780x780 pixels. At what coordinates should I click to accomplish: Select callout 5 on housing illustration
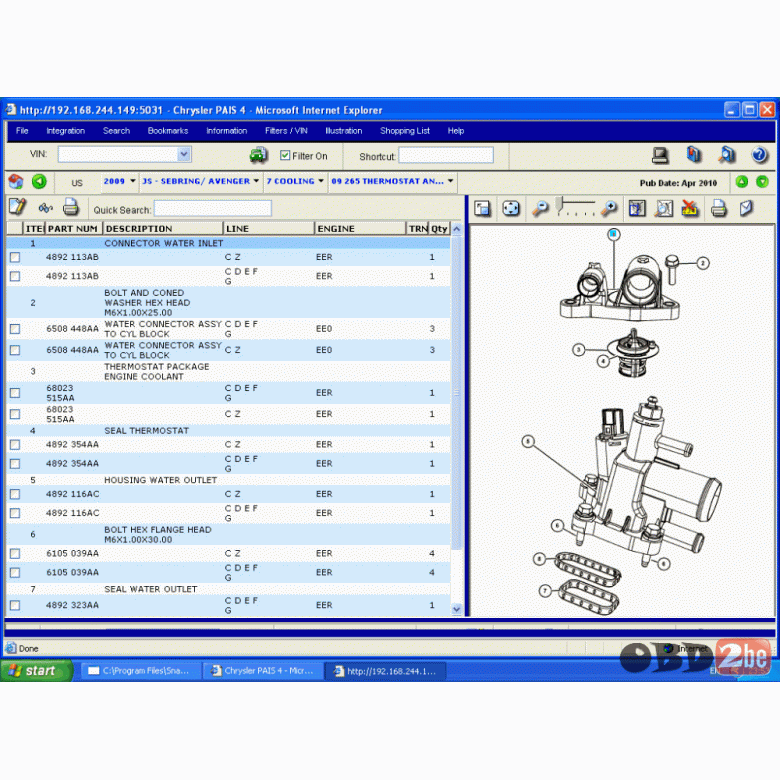click(528, 441)
